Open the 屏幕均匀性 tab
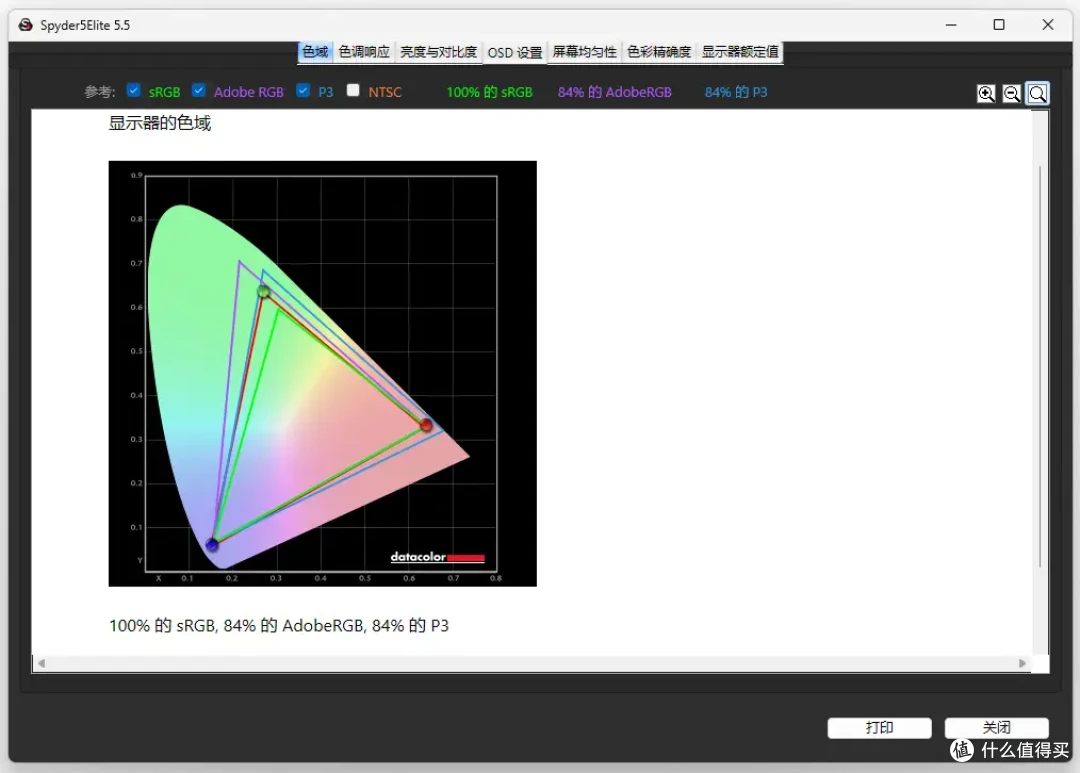1080x773 pixels. (584, 52)
